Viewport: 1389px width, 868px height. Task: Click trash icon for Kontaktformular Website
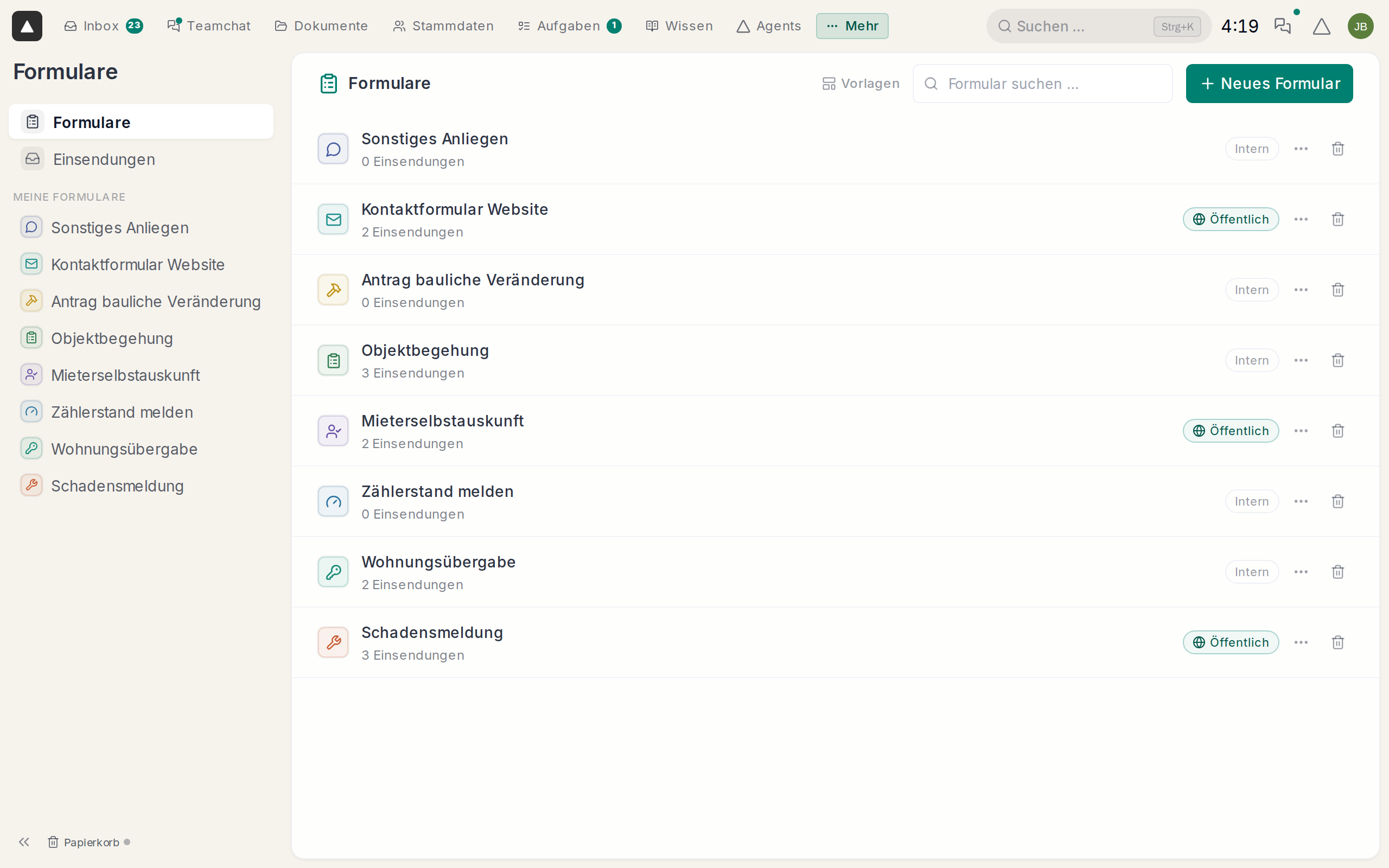pos(1338,219)
